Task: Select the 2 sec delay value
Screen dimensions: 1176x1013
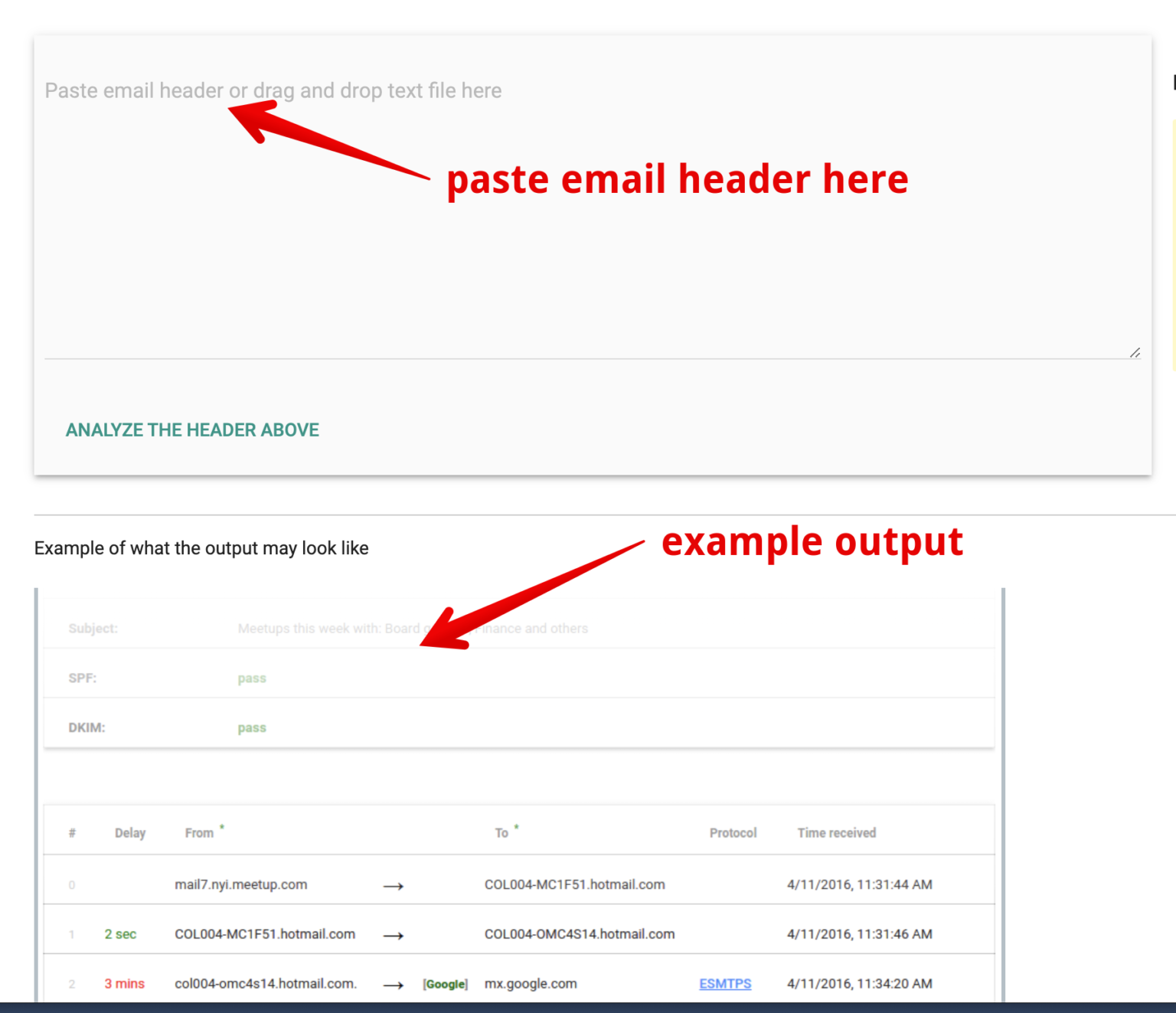Action: 121,934
